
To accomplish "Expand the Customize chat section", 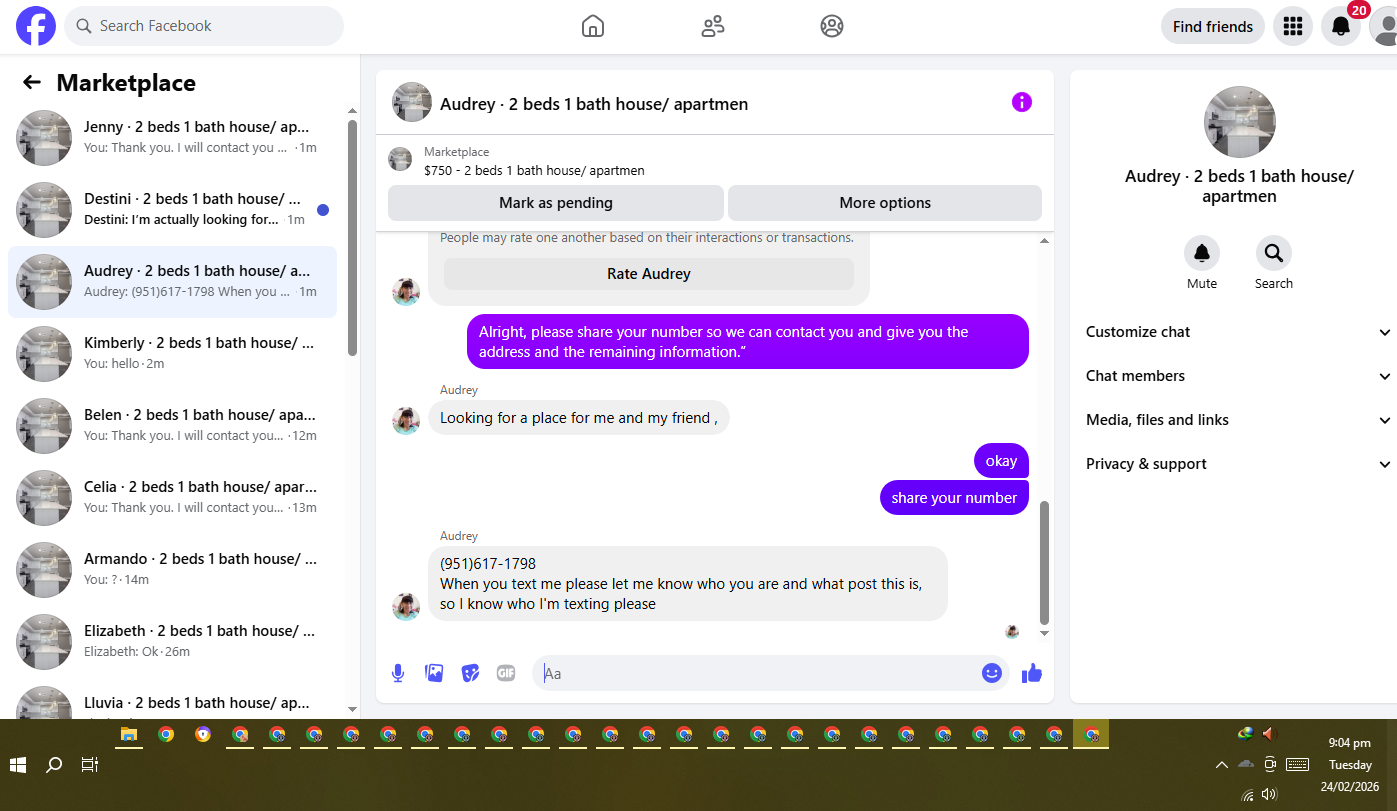I will tap(1238, 332).
